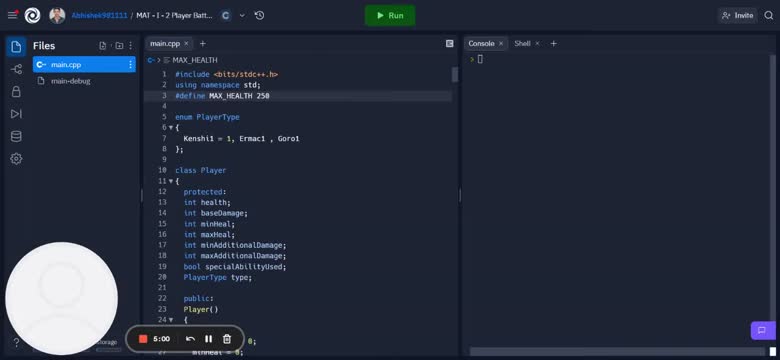Click the 'bool specialAbilityUsed;' line
Screen dimensions: 780x360
click(x=235, y=267)
